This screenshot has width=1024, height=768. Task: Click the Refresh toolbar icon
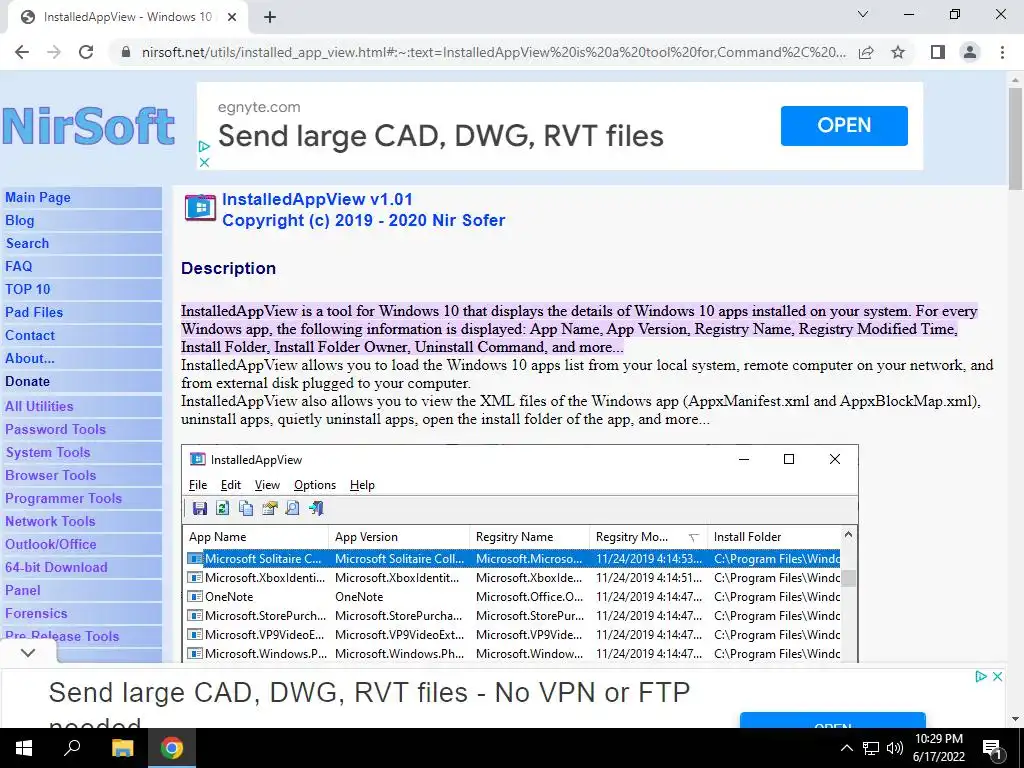click(x=223, y=508)
